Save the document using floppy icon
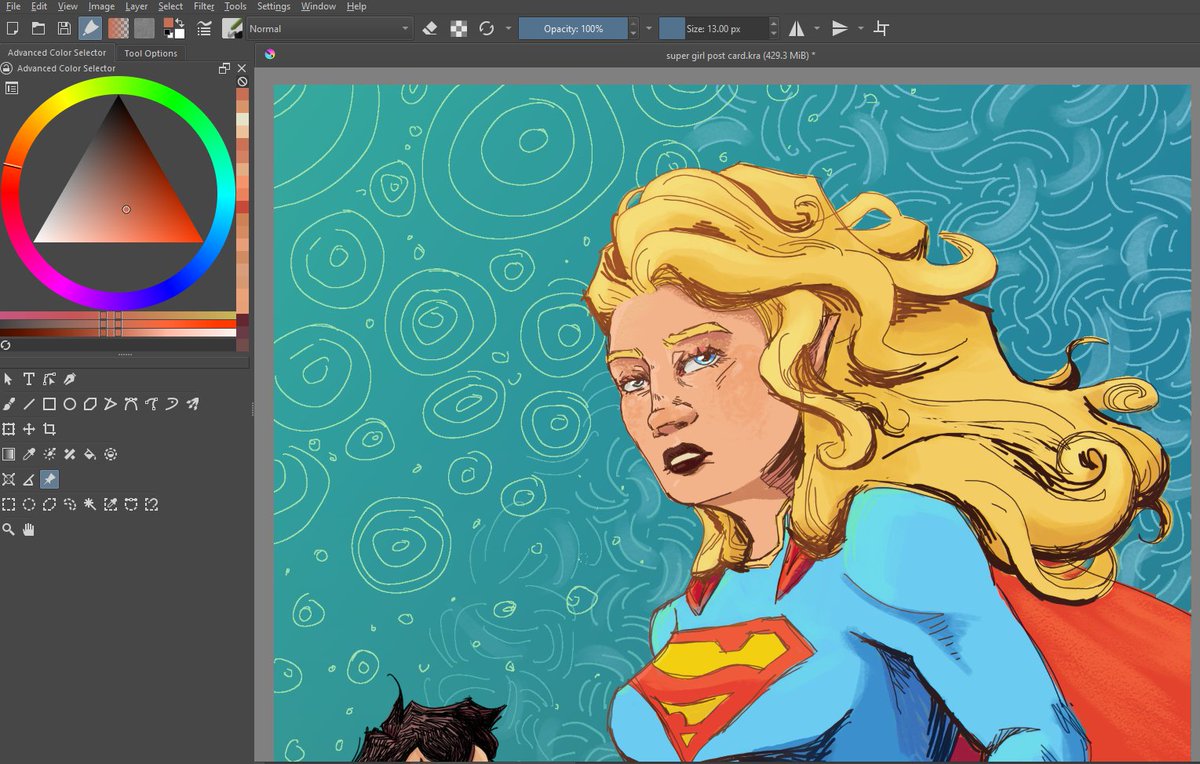The width and height of the screenshot is (1200, 764). pyautogui.click(x=64, y=28)
